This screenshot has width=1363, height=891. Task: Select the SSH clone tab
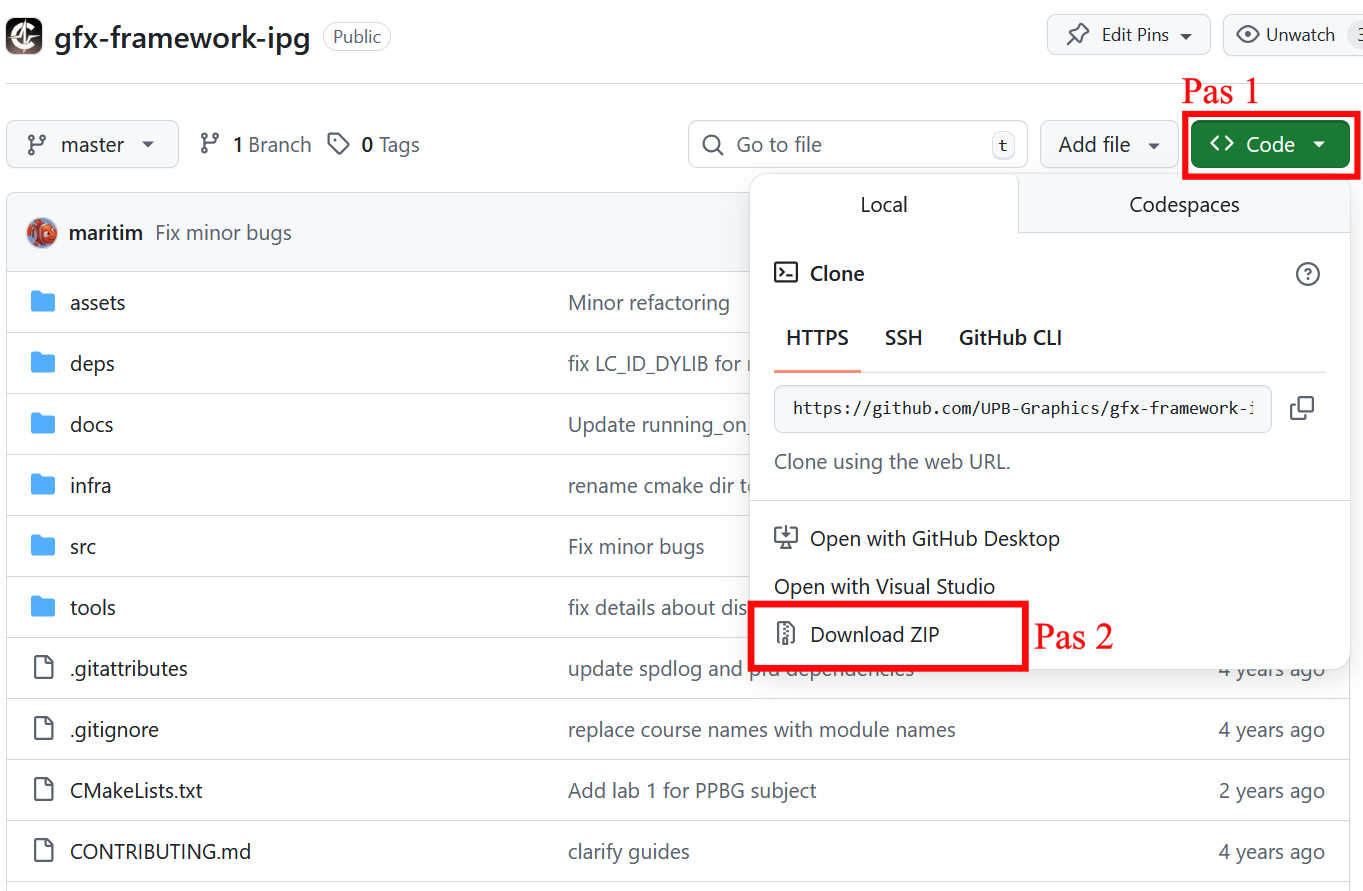tap(903, 338)
